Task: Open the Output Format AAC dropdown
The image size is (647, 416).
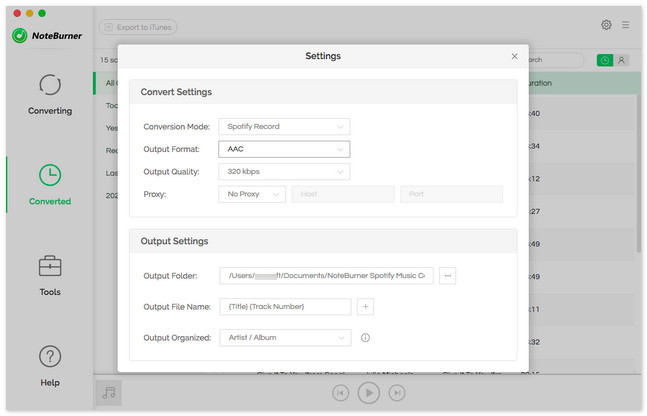Action: 284,149
